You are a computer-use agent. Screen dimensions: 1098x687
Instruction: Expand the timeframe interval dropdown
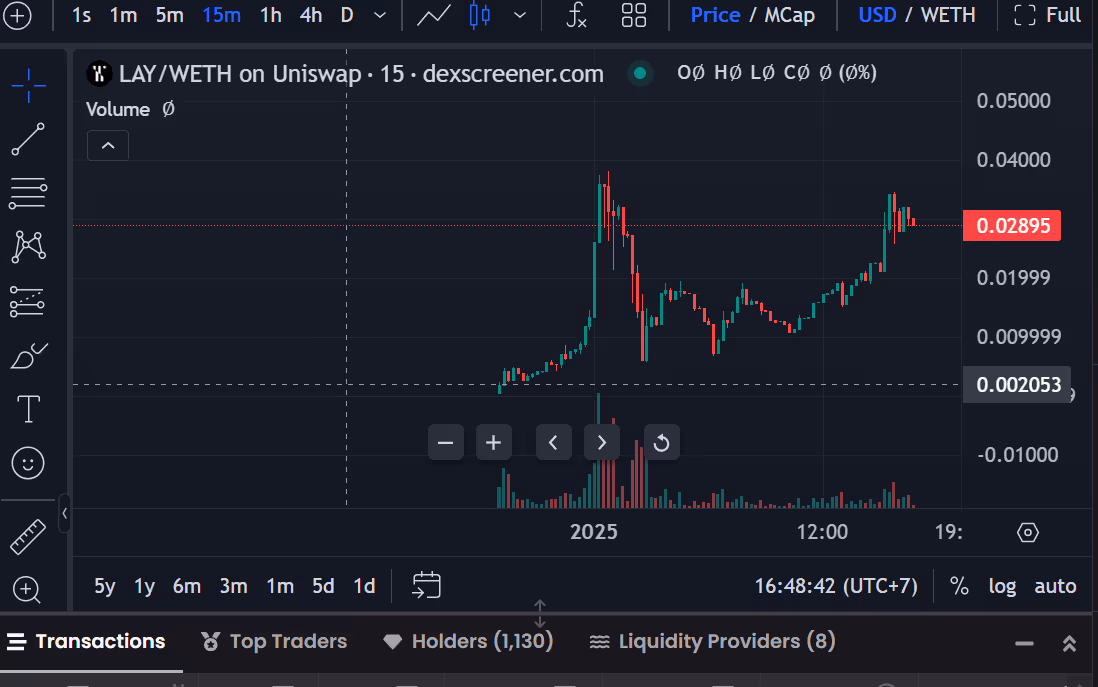click(379, 15)
